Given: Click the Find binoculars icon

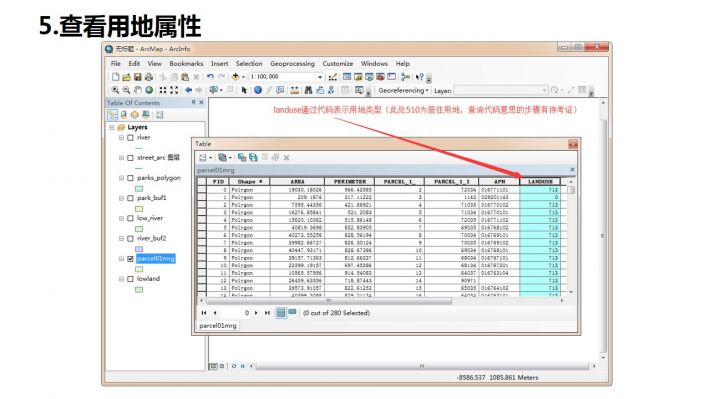Looking at the screenshot, I should coord(308,90).
